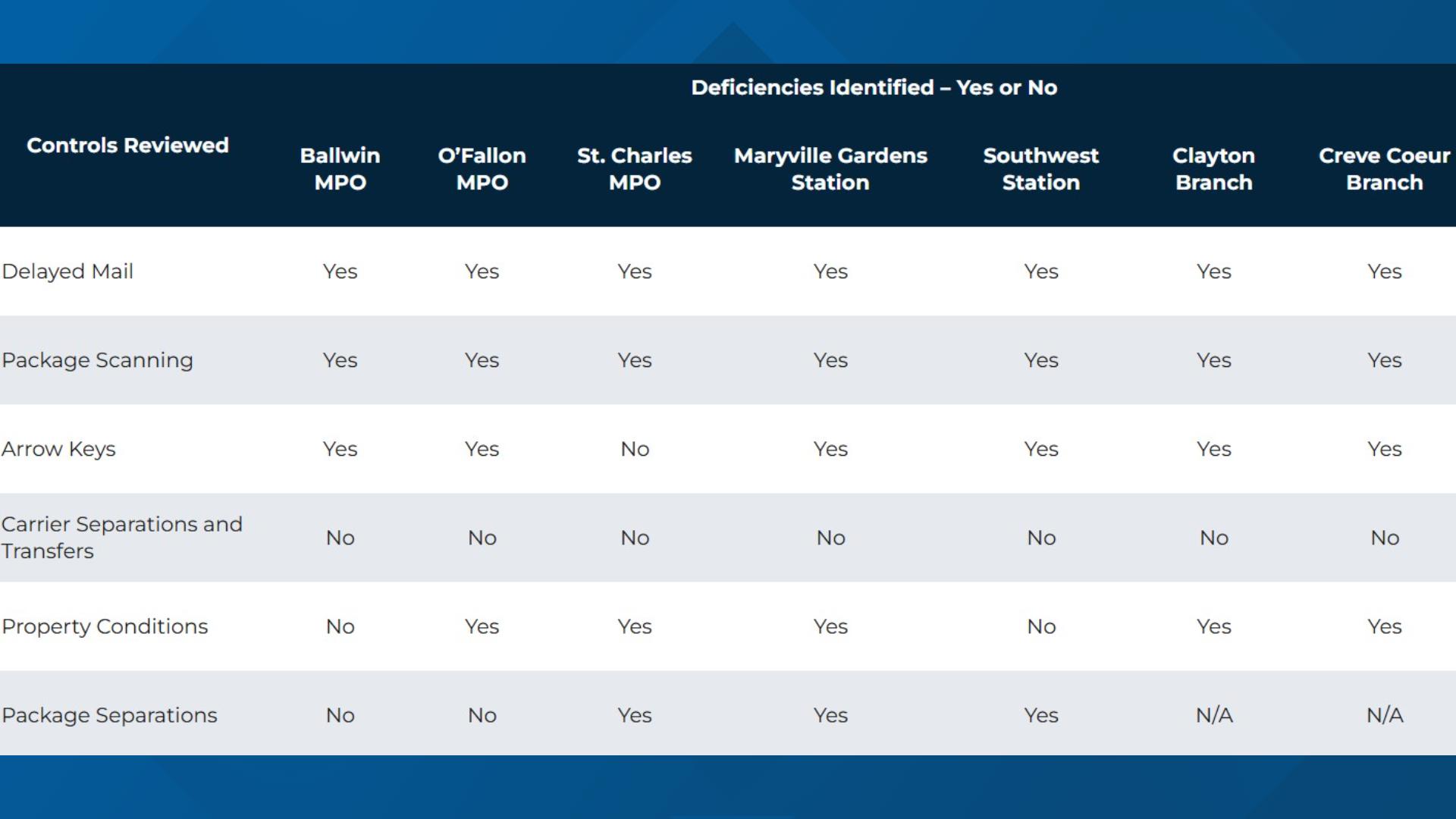Select Ballwin MPO Property Conditions No cell
The width and height of the screenshot is (1456, 819).
(x=340, y=626)
